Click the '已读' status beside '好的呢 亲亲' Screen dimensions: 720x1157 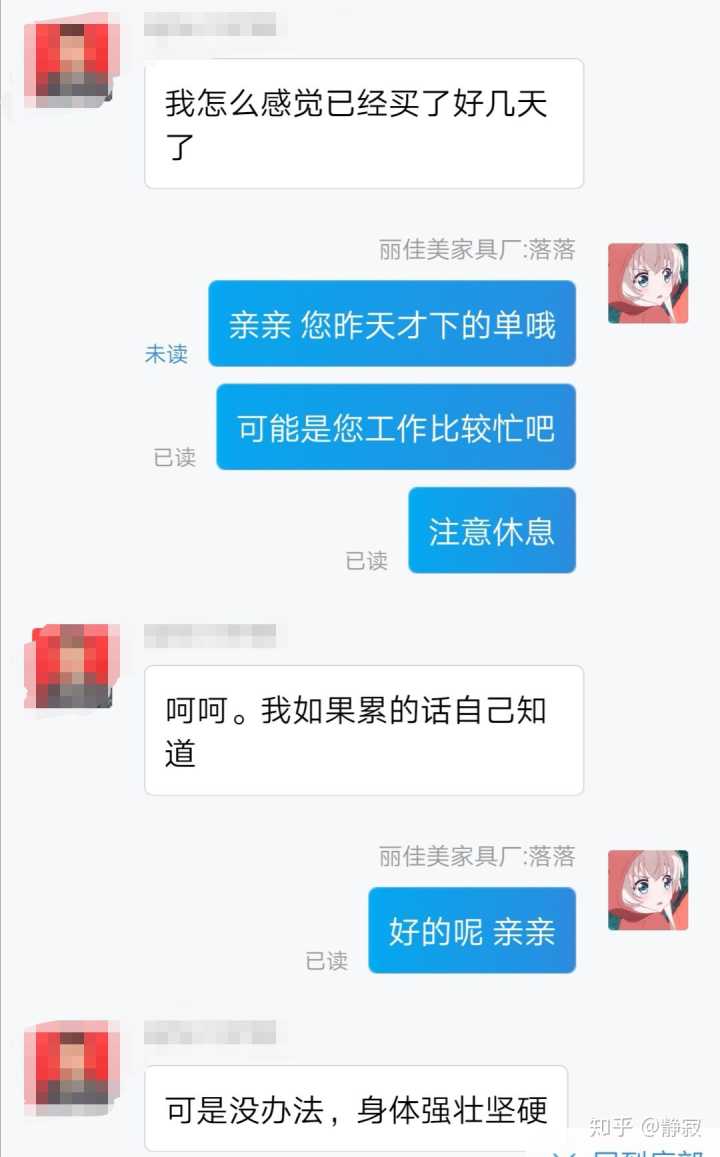click(327, 961)
